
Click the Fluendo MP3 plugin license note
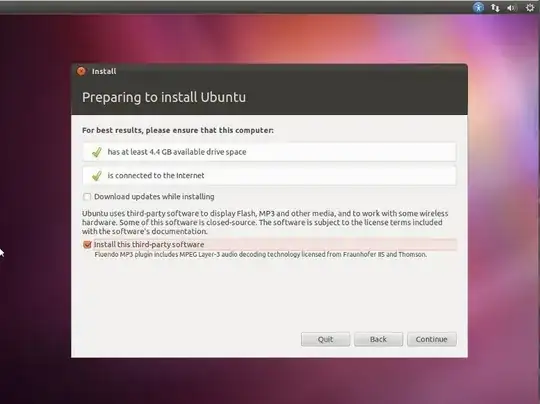[260, 255]
